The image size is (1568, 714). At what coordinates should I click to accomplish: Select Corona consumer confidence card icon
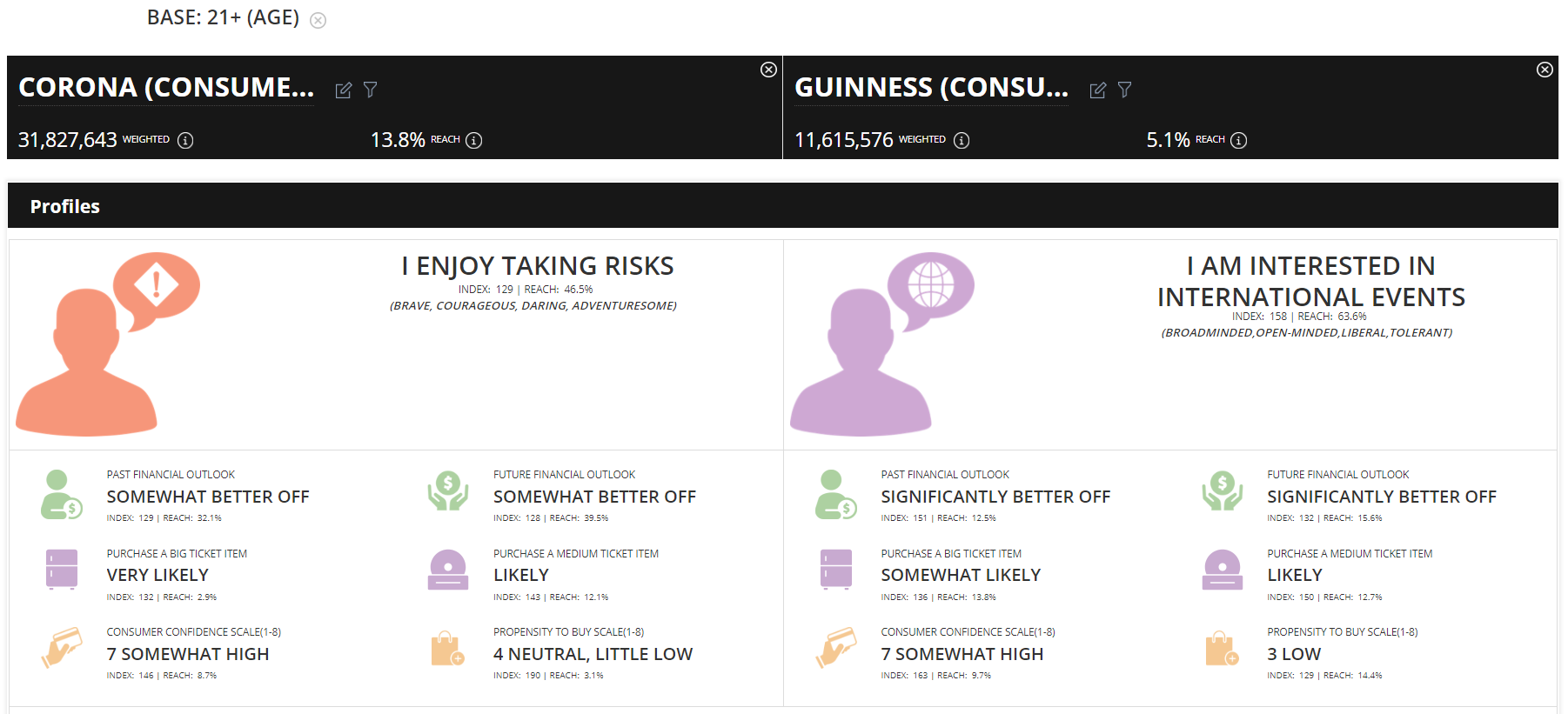(62, 648)
